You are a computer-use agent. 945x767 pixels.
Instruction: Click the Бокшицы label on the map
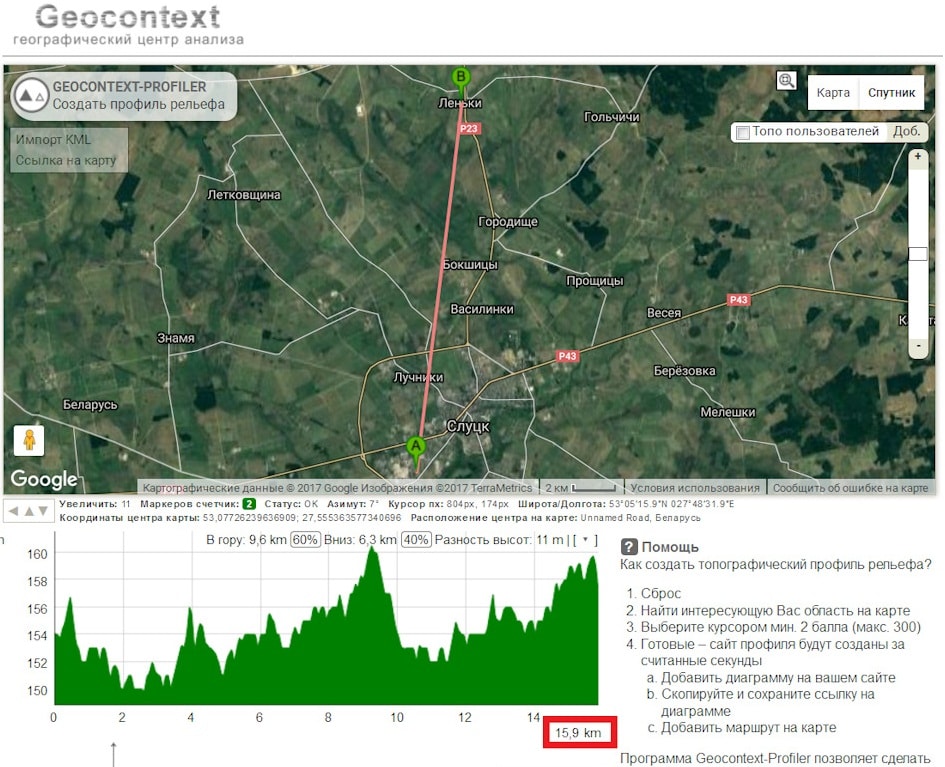tap(470, 265)
